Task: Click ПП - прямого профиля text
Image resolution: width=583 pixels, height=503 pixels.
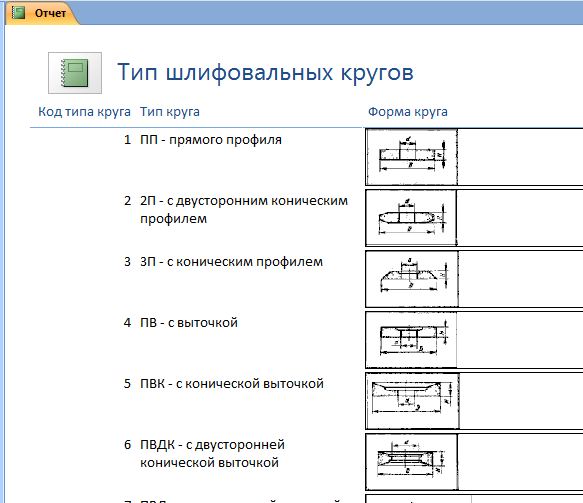Action: point(211,140)
